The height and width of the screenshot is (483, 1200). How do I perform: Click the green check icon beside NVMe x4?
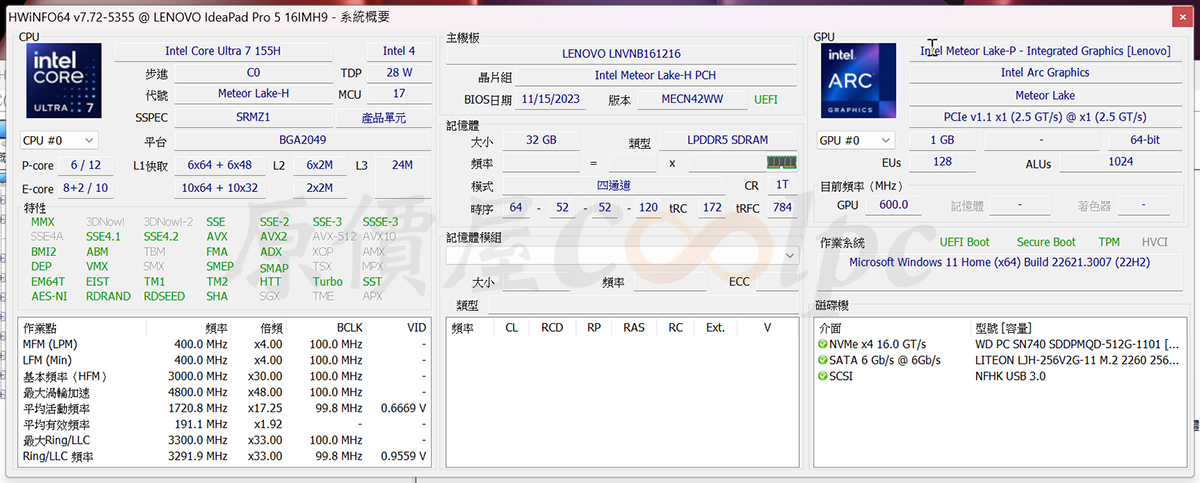click(822, 344)
